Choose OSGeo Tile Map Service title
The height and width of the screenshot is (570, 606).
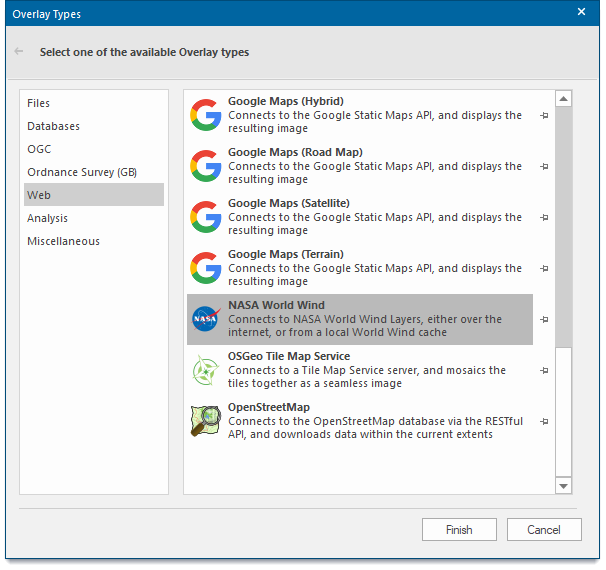(x=289, y=356)
